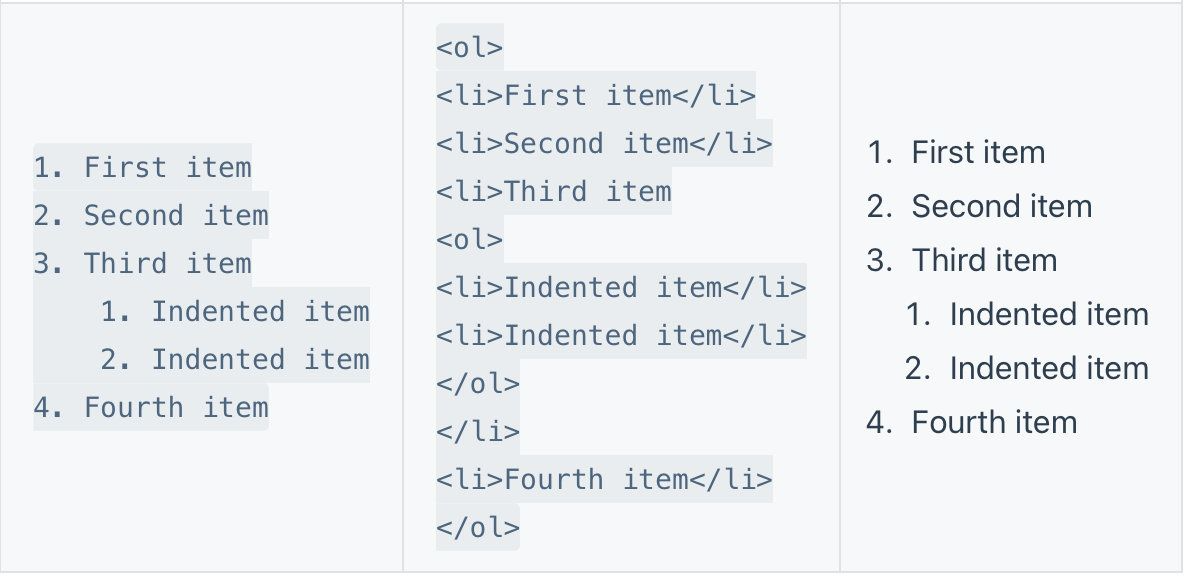The width and height of the screenshot is (1186, 578).
Task: Click the final </ol> tag at bottom of code
Action: point(477,528)
